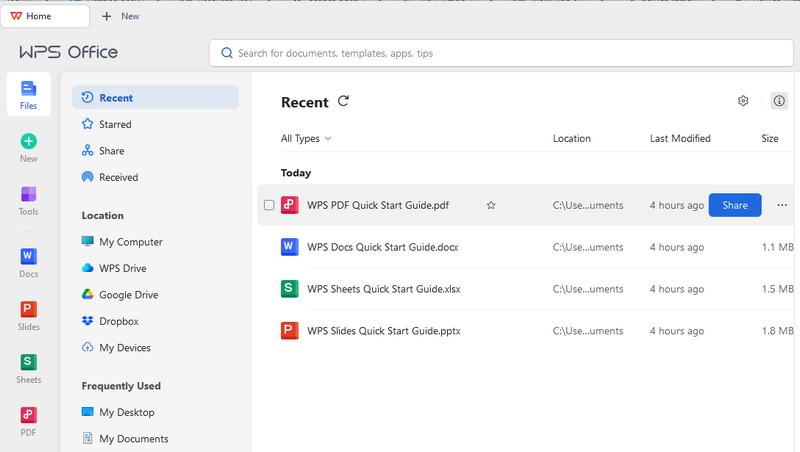800x452 pixels.
Task: Open WPS Sheets Quick Start Guide.xlsx
Action: click(384, 289)
